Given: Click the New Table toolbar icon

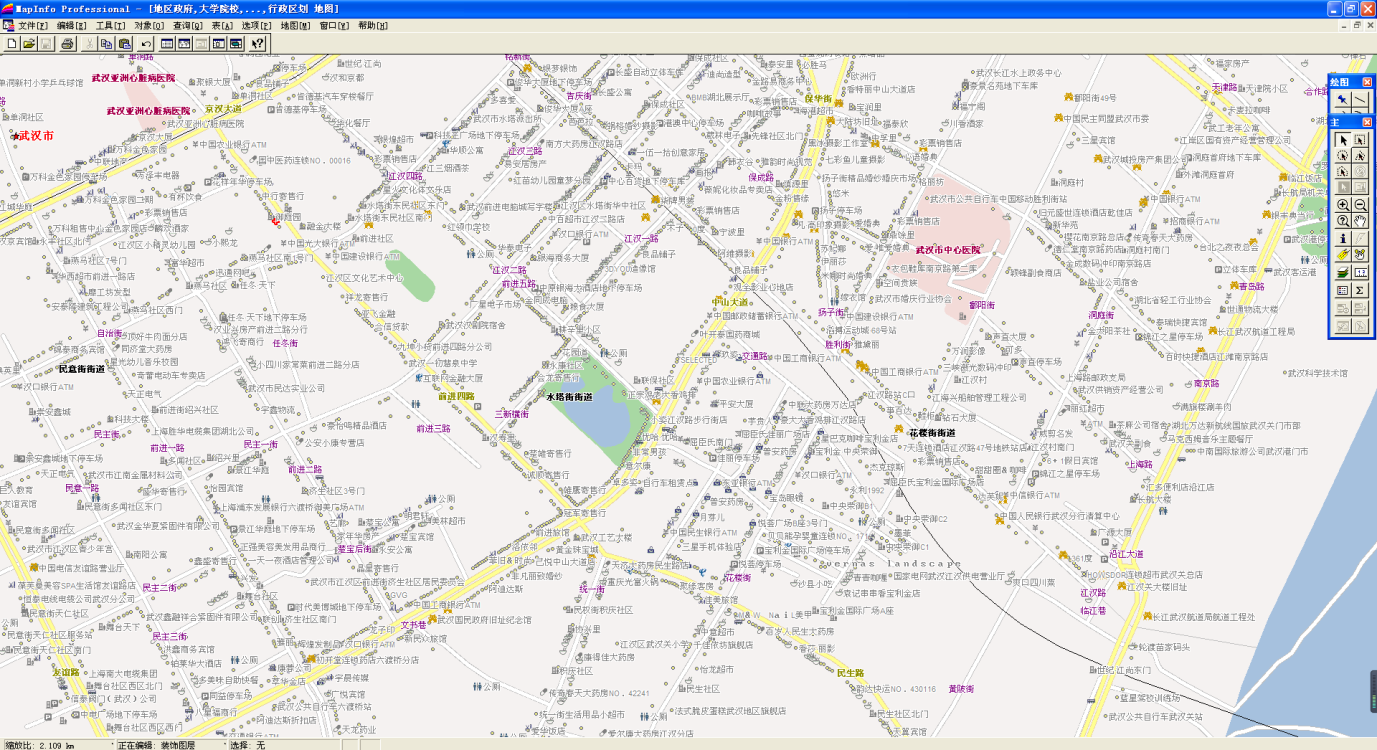Looking at the screenshot, I should click(12, 43).
